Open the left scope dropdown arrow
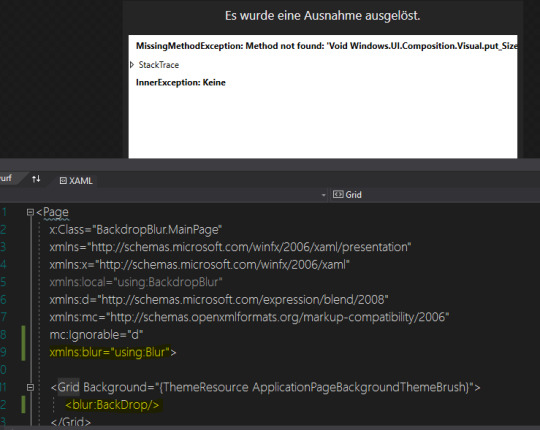This screenshot has width=540, height=430. (x=323, y=195)
